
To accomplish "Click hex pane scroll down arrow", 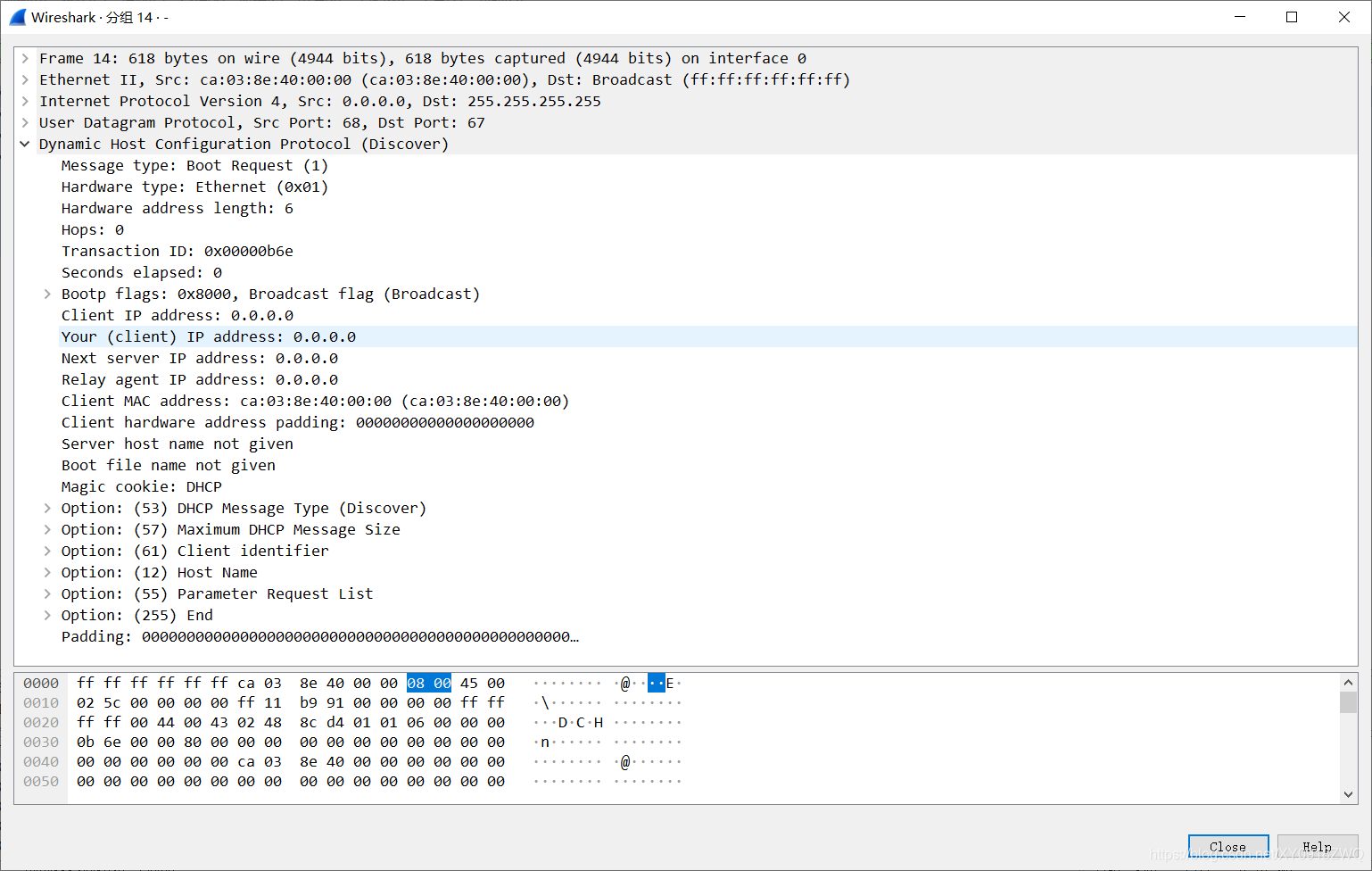I will pos(1348,794).
